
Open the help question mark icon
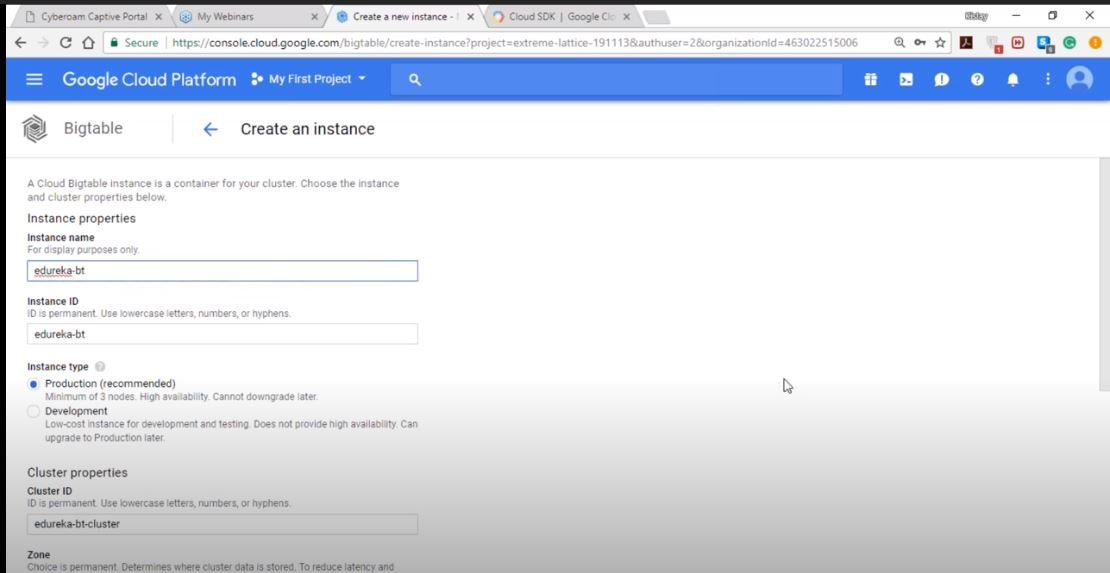977,80
